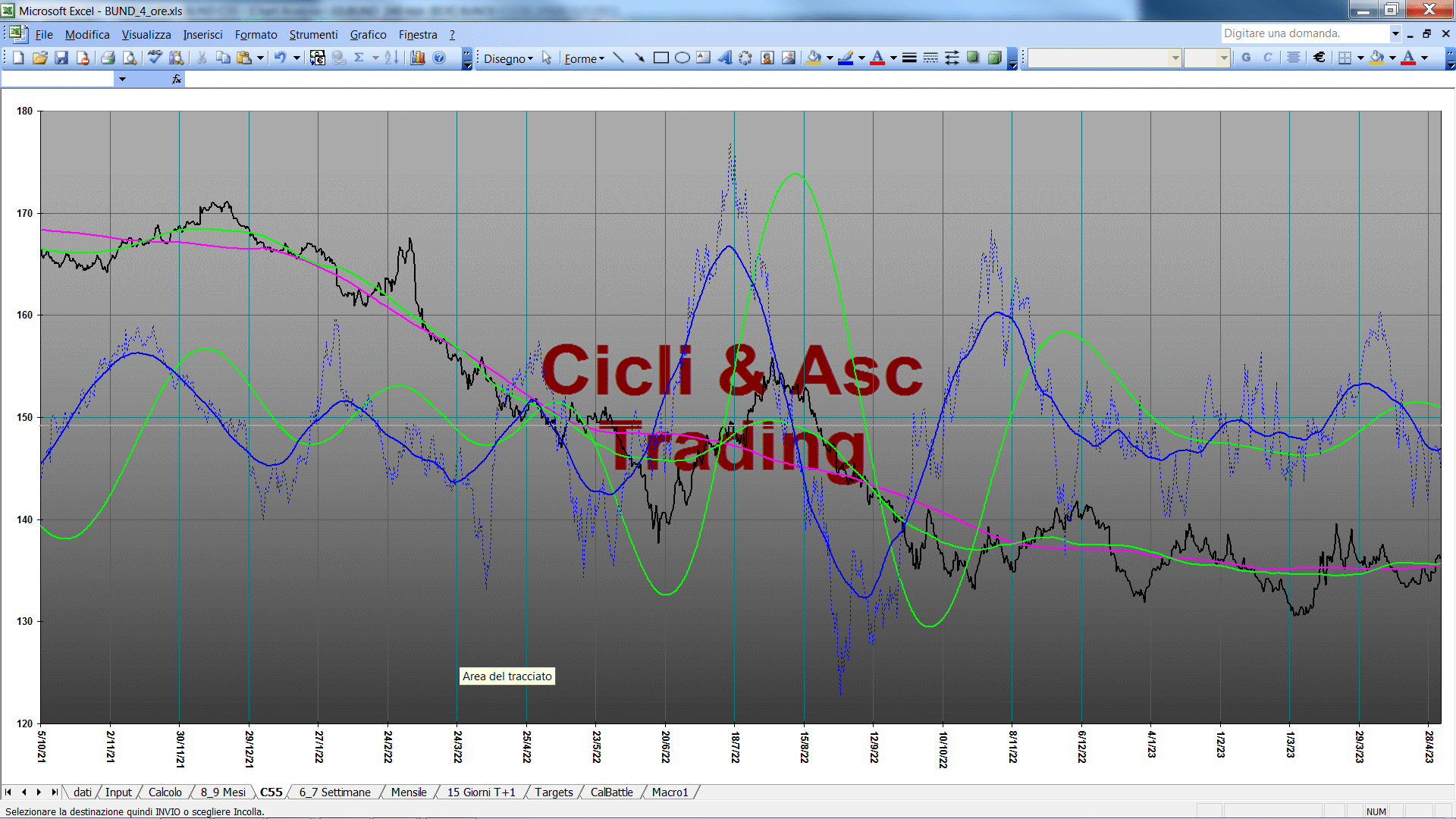Click the insert function fx button
1456x819 pixels.
pyautogui.click(x=177, y=79)
